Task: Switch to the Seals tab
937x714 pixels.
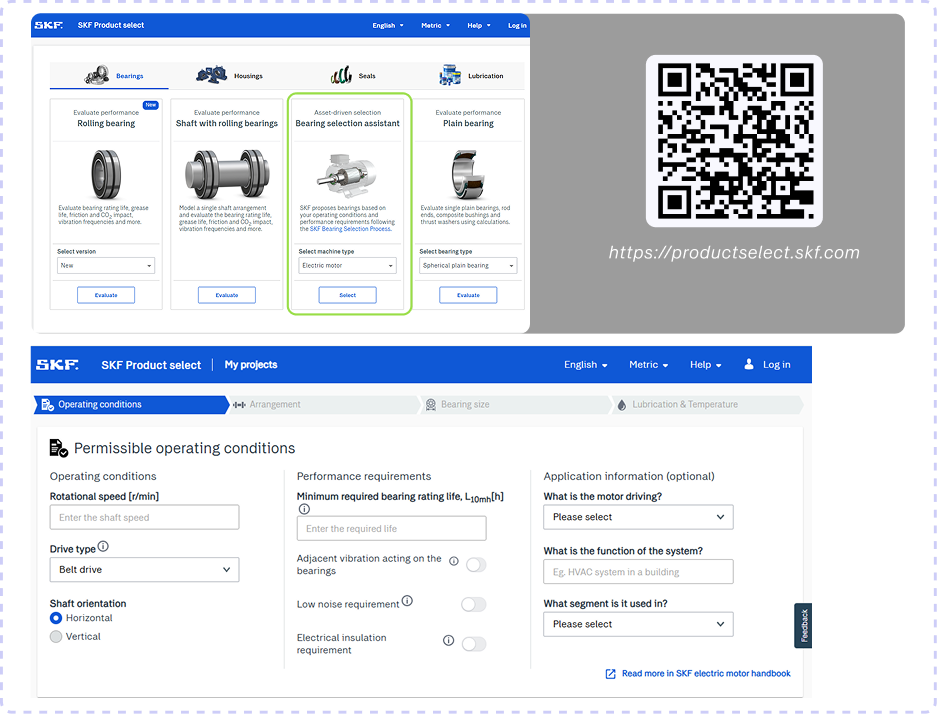Action: tap(353, 75)
